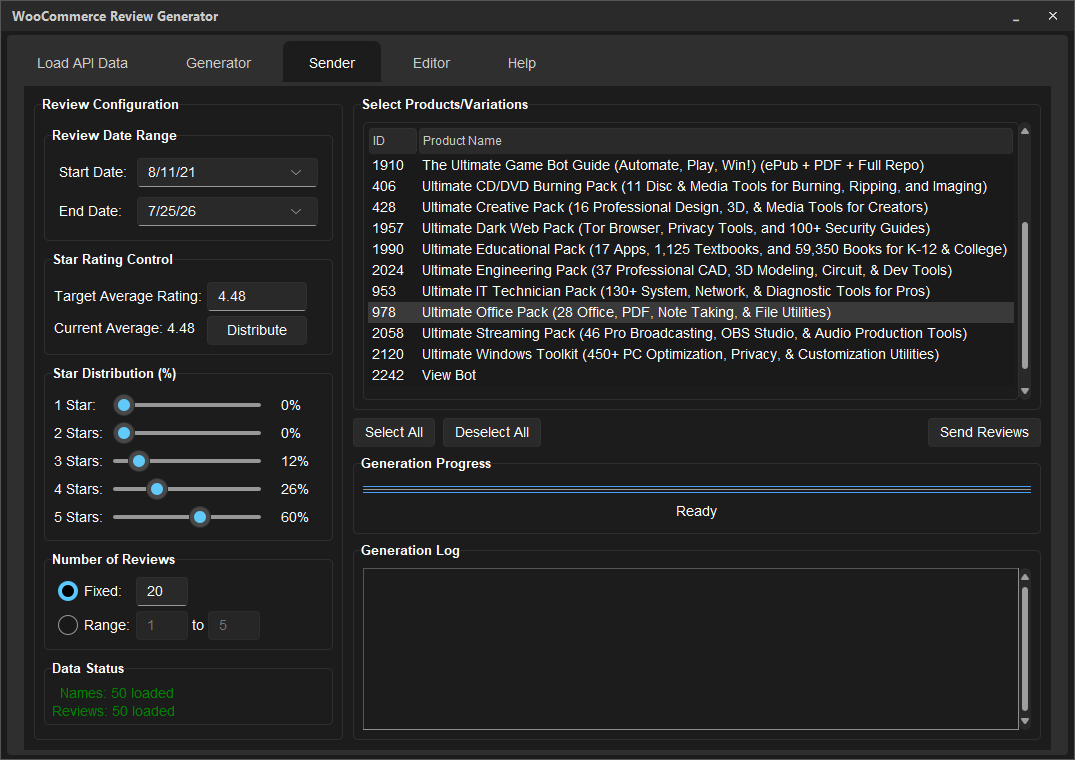The image size is (1075, 760).
Task: Select Ultimate Engineering Pack row
Action: pyautogui.click(x=691, y=270)
